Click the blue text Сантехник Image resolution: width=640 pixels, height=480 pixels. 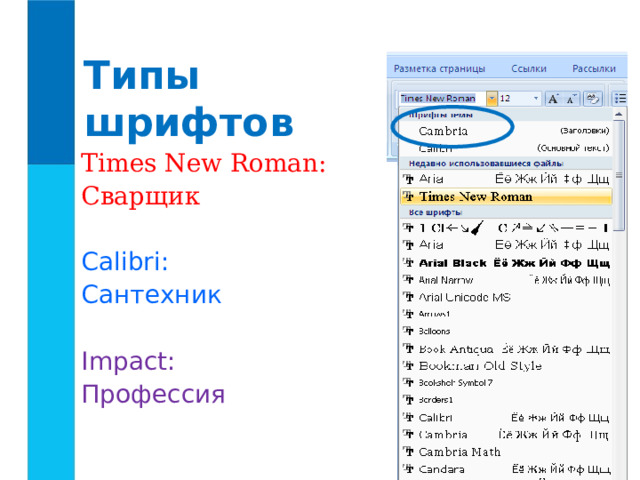pyautogui.click(x=151, y=295)
